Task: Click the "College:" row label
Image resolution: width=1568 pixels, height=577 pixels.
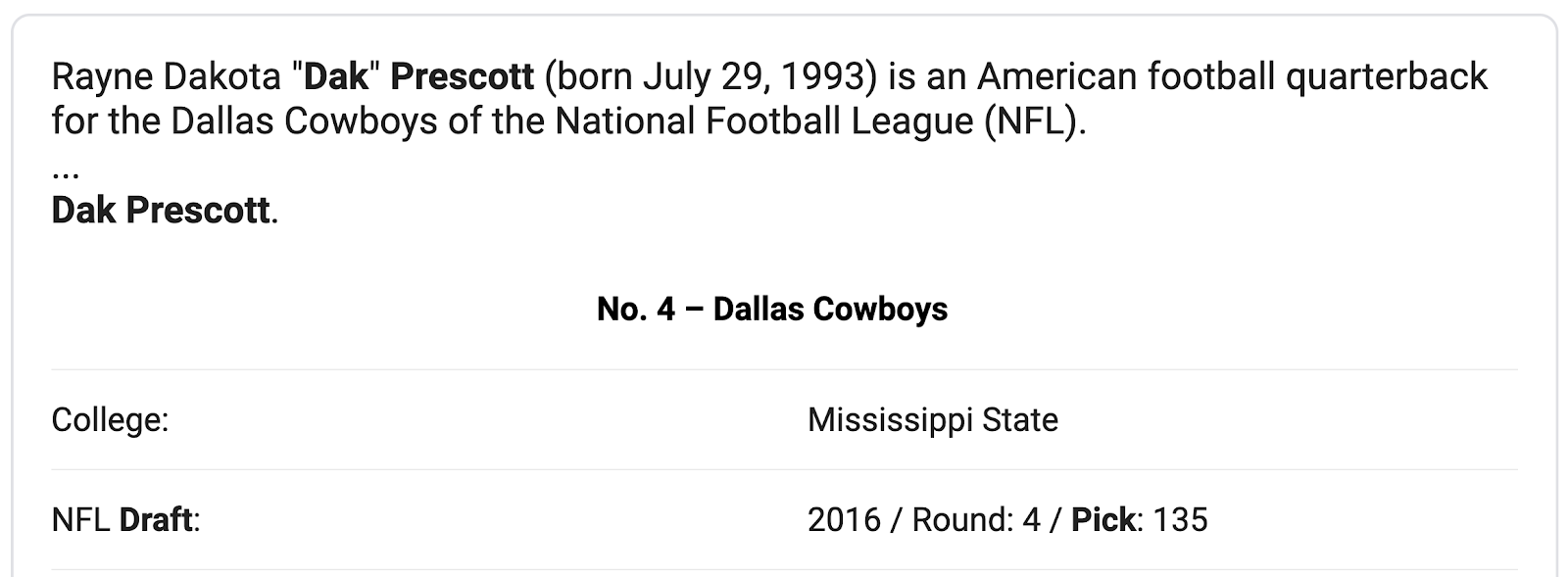Action: coord(110,420)
